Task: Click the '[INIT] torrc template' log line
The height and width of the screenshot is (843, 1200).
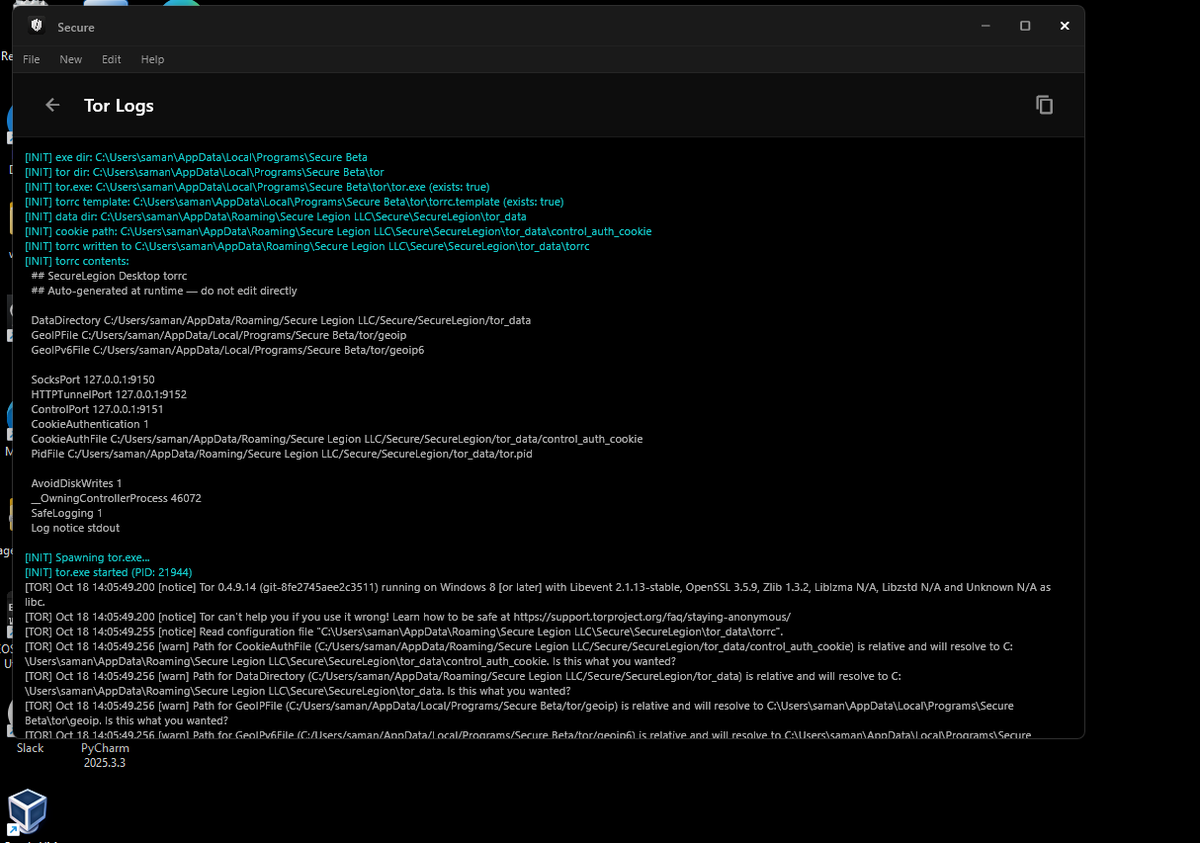Action: pos(294,202)
